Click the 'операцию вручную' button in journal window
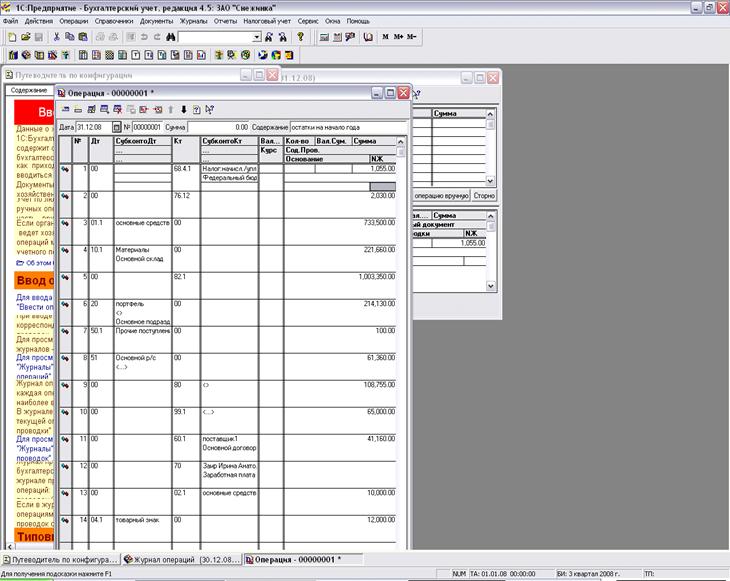The image size is (730, 581). pyautogui.click(x=441, y=196)
